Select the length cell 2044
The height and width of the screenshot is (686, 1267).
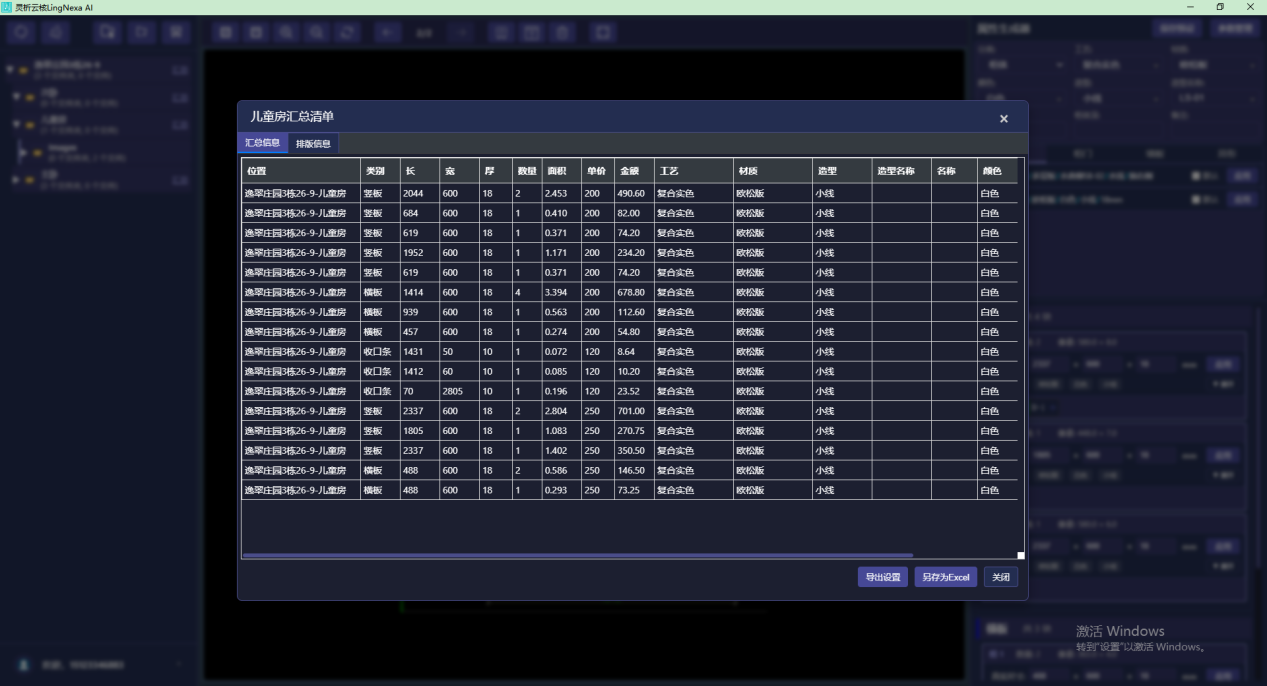click(420, 193)
